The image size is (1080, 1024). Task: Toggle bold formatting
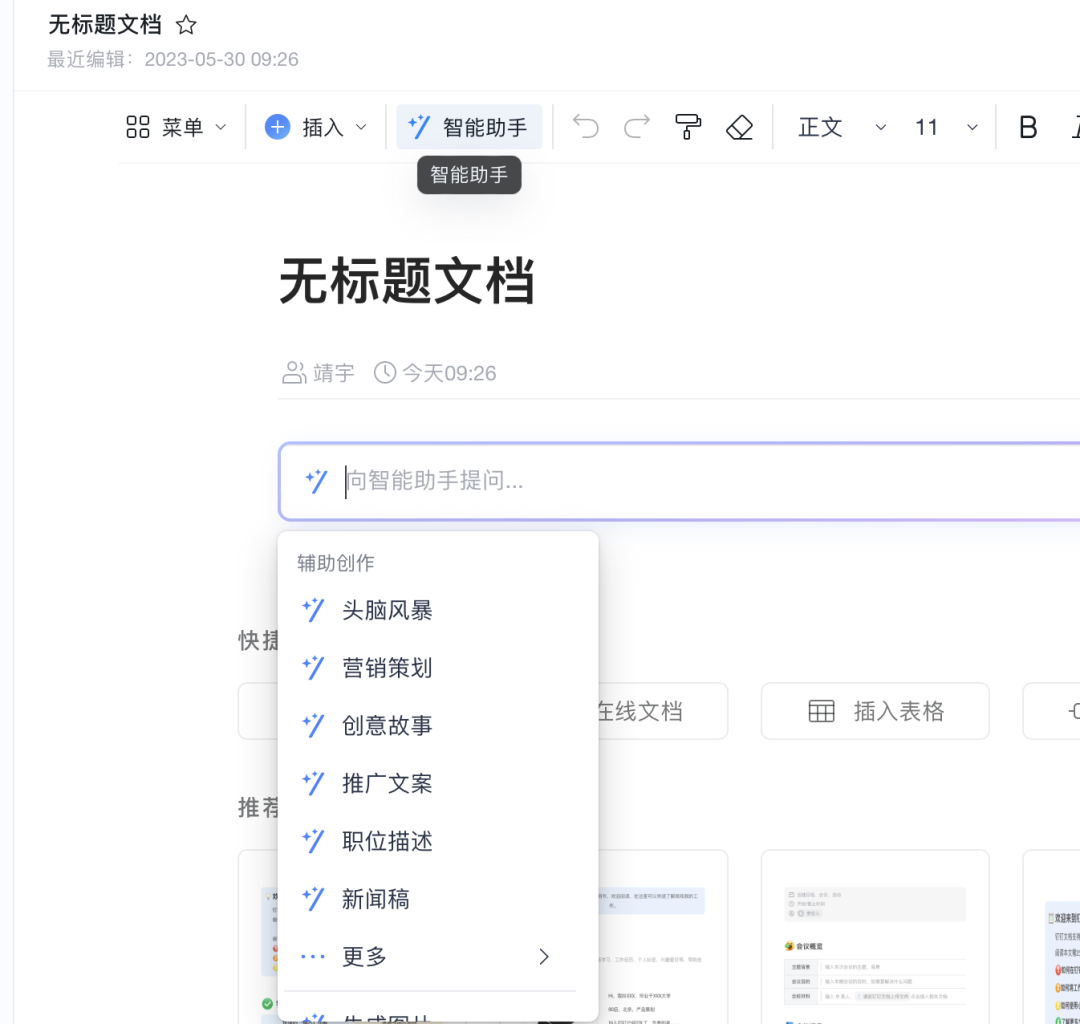click(x=1028, y=127)
